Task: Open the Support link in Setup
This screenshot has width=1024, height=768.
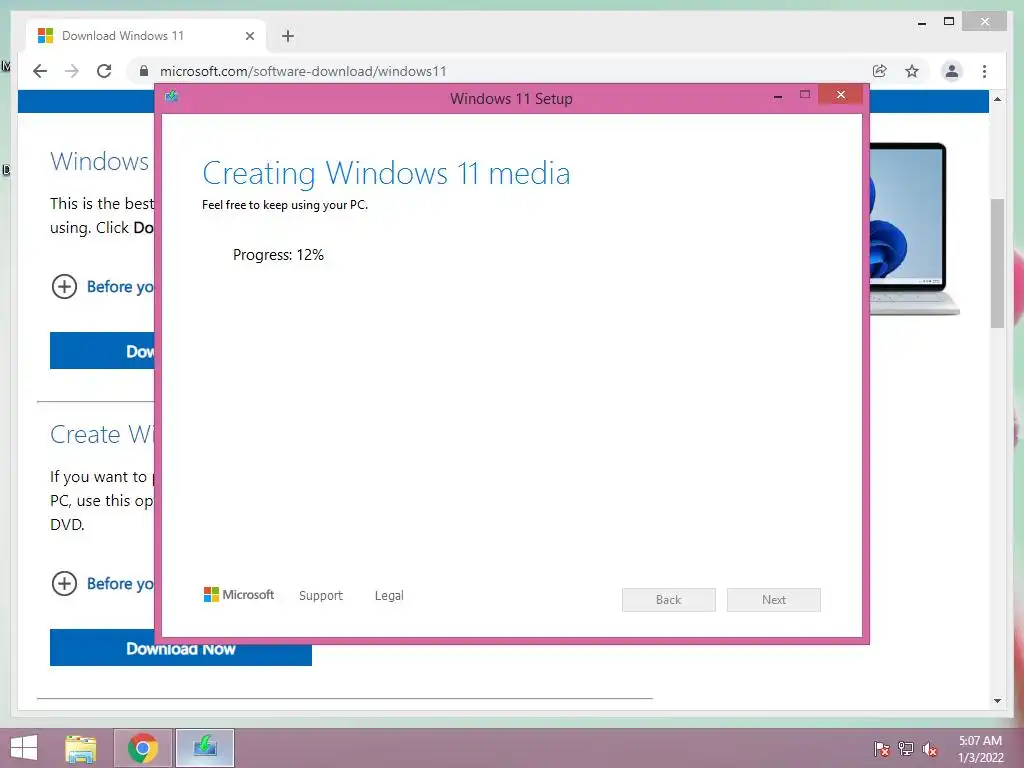Action: click(321, 596)
